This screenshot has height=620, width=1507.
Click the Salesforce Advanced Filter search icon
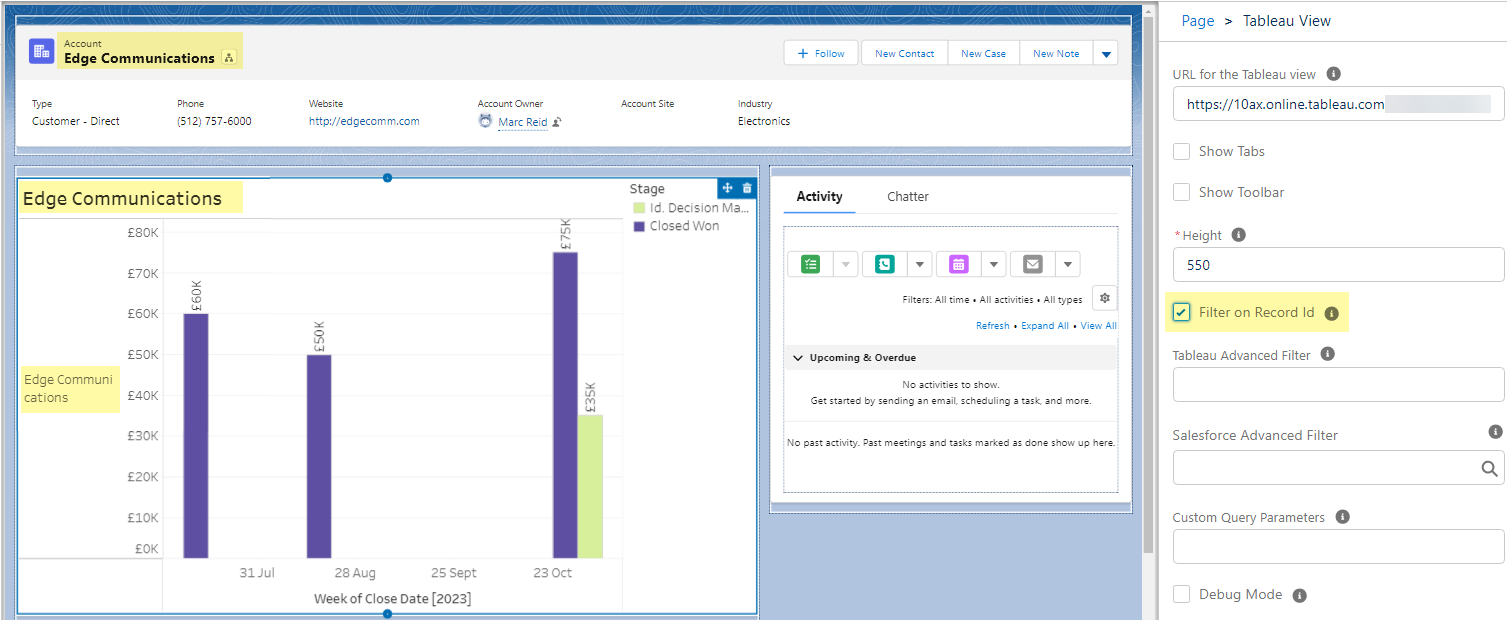[x=1489, y=468]
